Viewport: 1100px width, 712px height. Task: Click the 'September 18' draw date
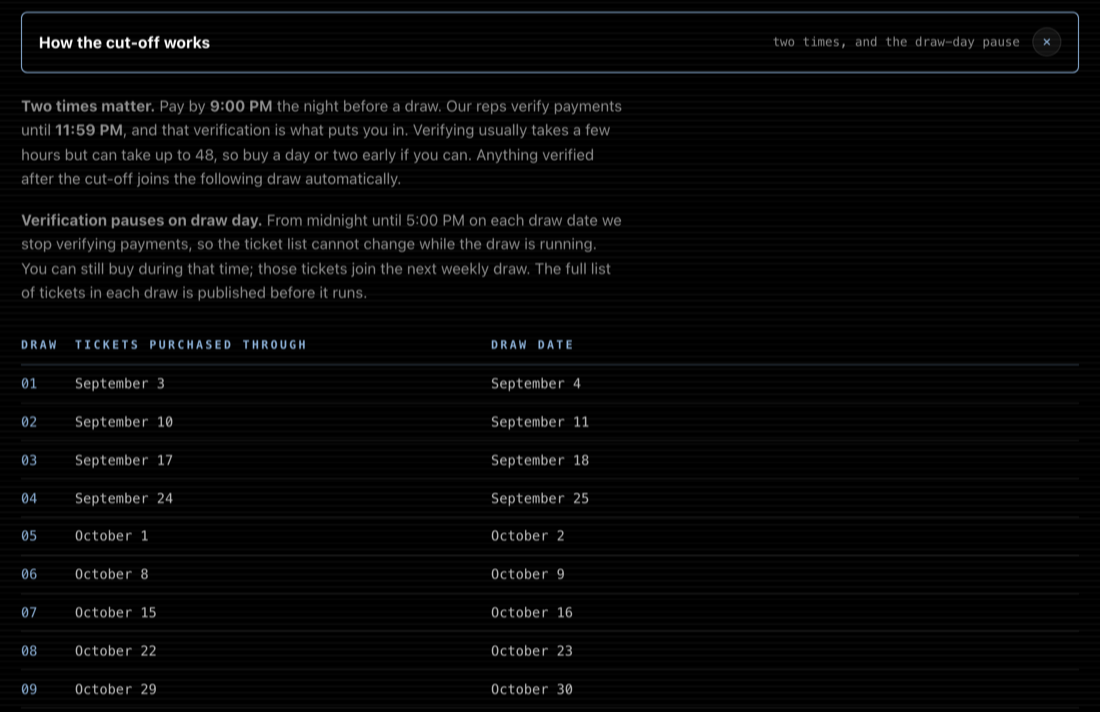(x=540, y=460)
